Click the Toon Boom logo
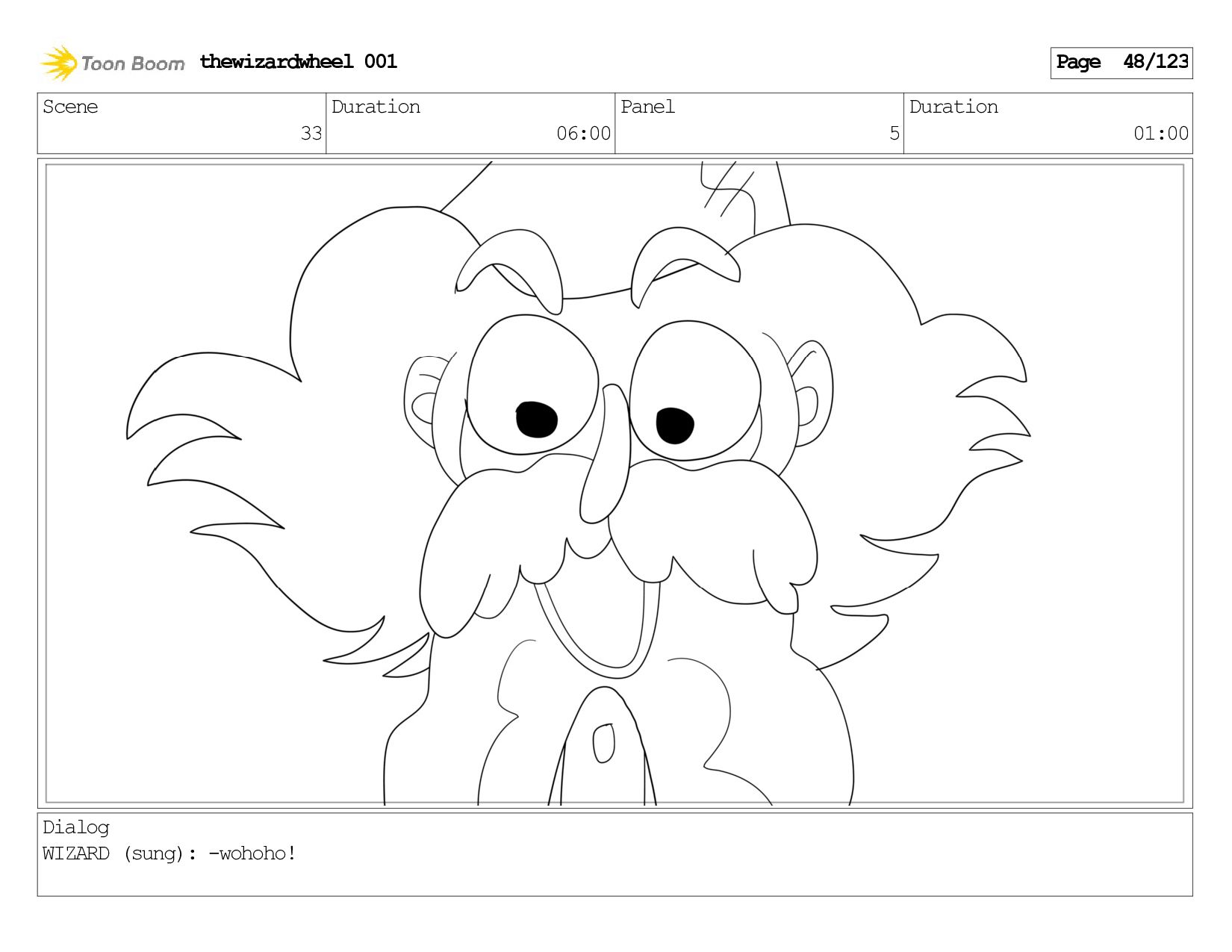Viewport: 1232px width, 952px height. 112,63
